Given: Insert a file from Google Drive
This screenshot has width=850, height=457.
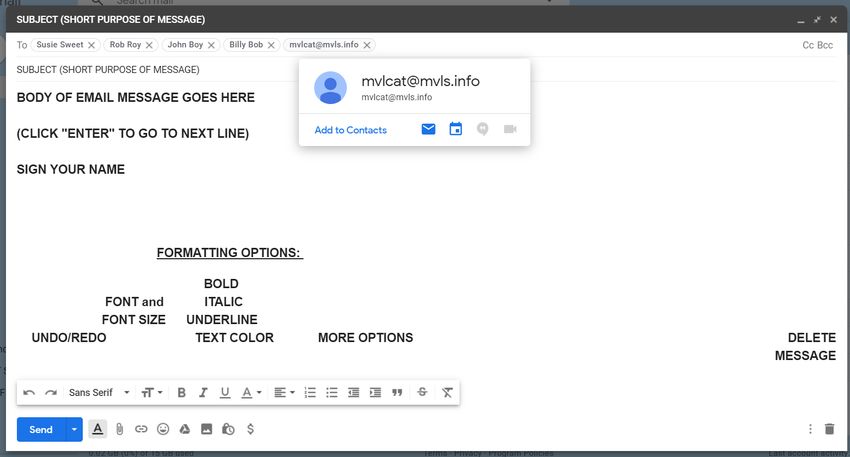Looking at the screenshot, I should tap(185, 429).
